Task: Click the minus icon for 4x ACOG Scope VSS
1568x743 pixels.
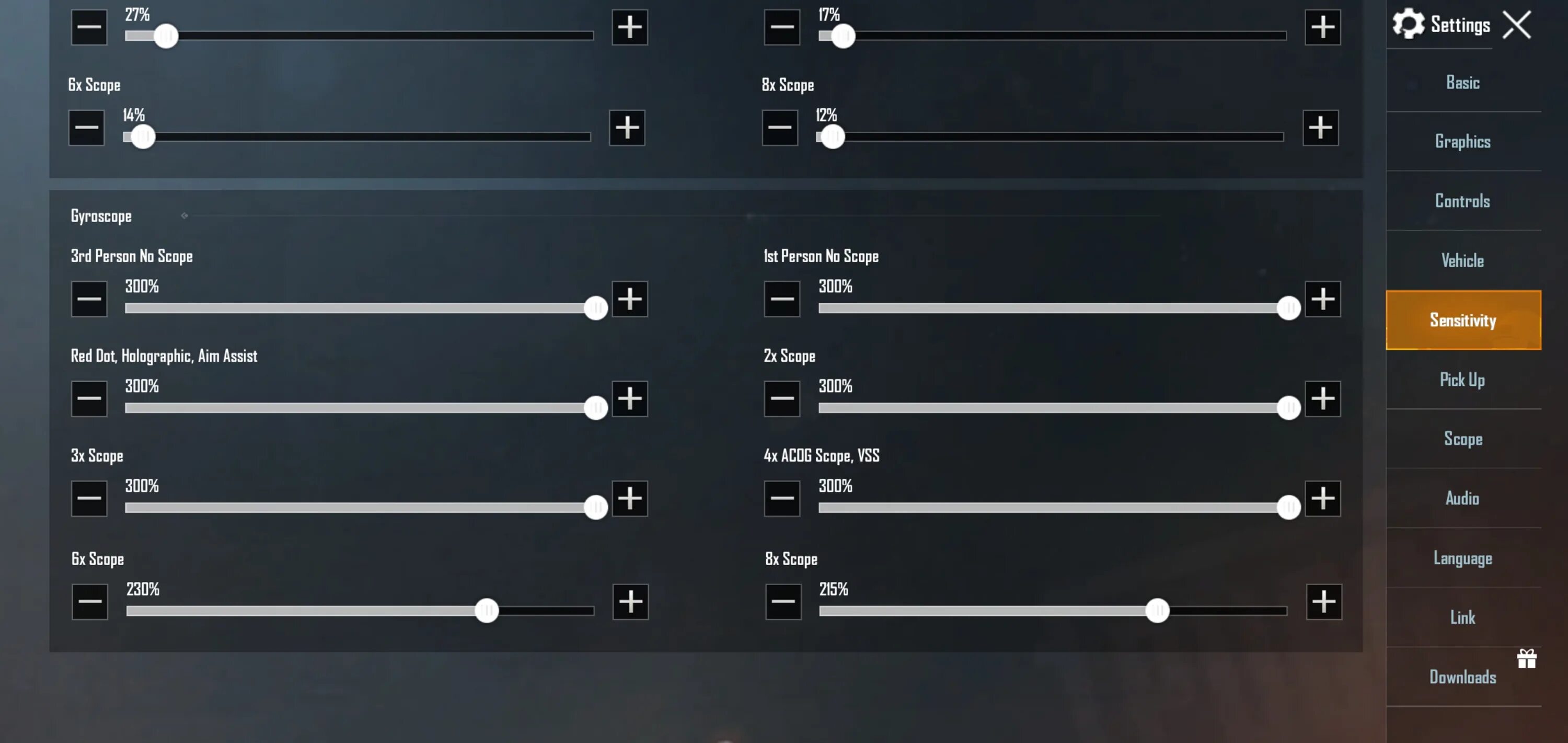Action: (783, 498)
